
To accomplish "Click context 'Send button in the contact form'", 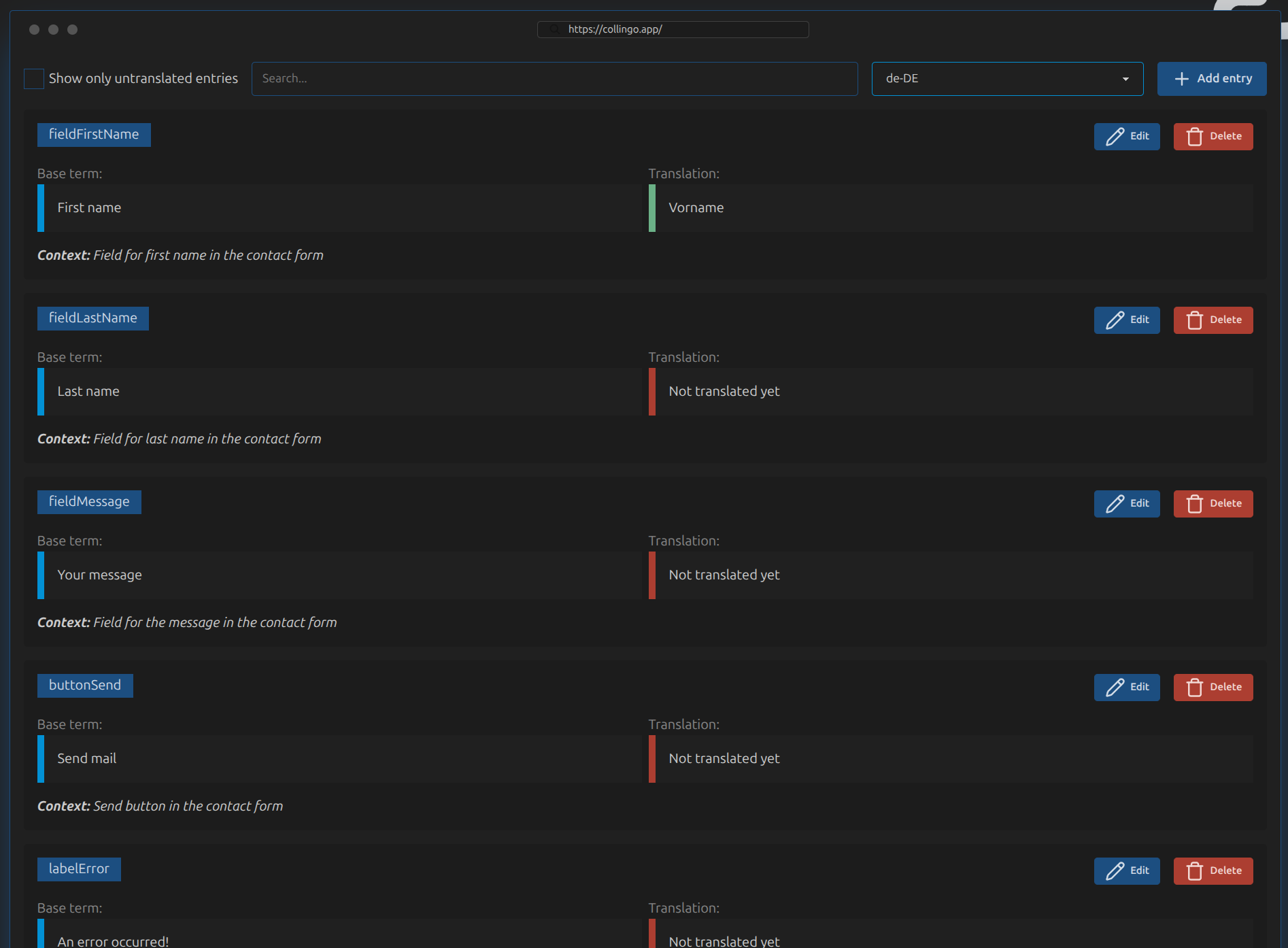I will click(188, 807).
